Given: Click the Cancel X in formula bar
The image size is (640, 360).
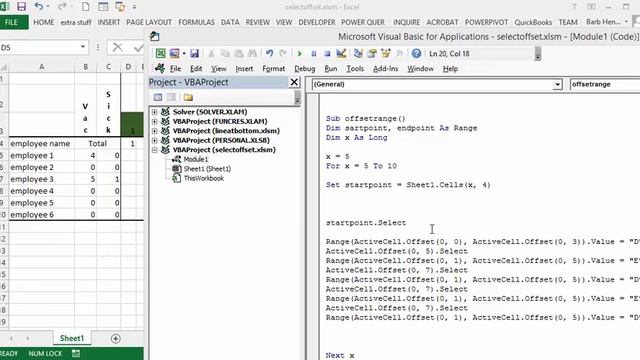Looking at the screenshot, I should tap(118, 48).
